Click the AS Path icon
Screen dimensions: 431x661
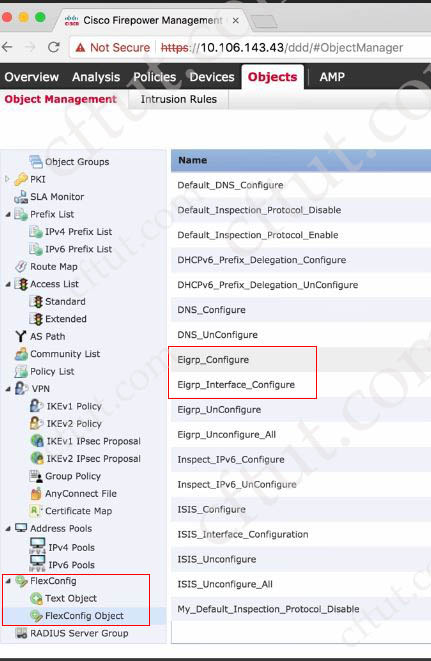[x=21, y=336]
